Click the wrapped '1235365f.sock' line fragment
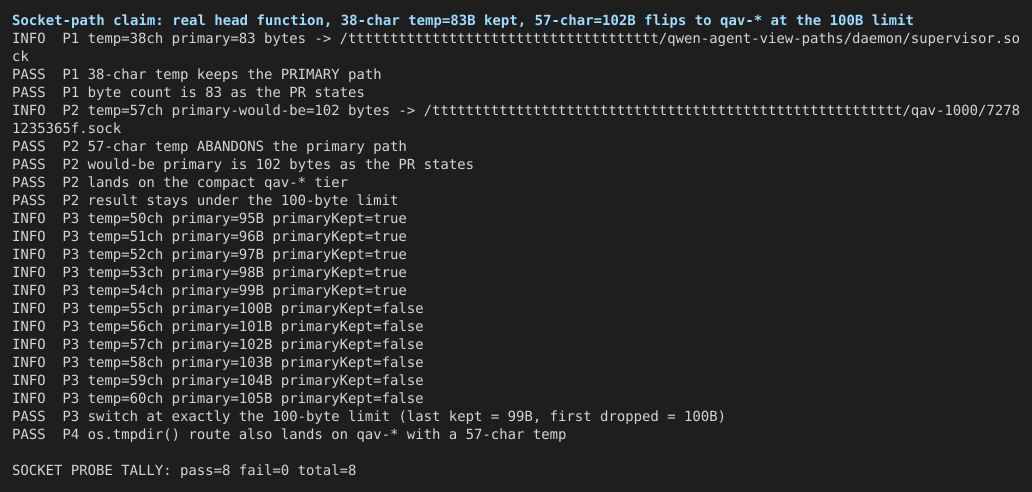This screenshot has width=1032, height=492. 66,128
